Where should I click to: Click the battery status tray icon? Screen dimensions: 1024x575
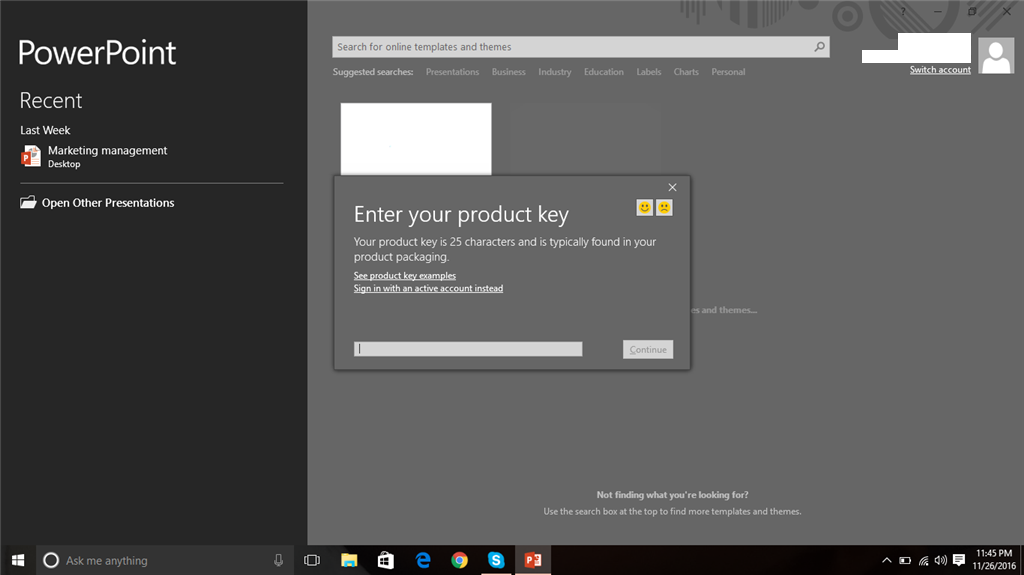coord(905,560)
